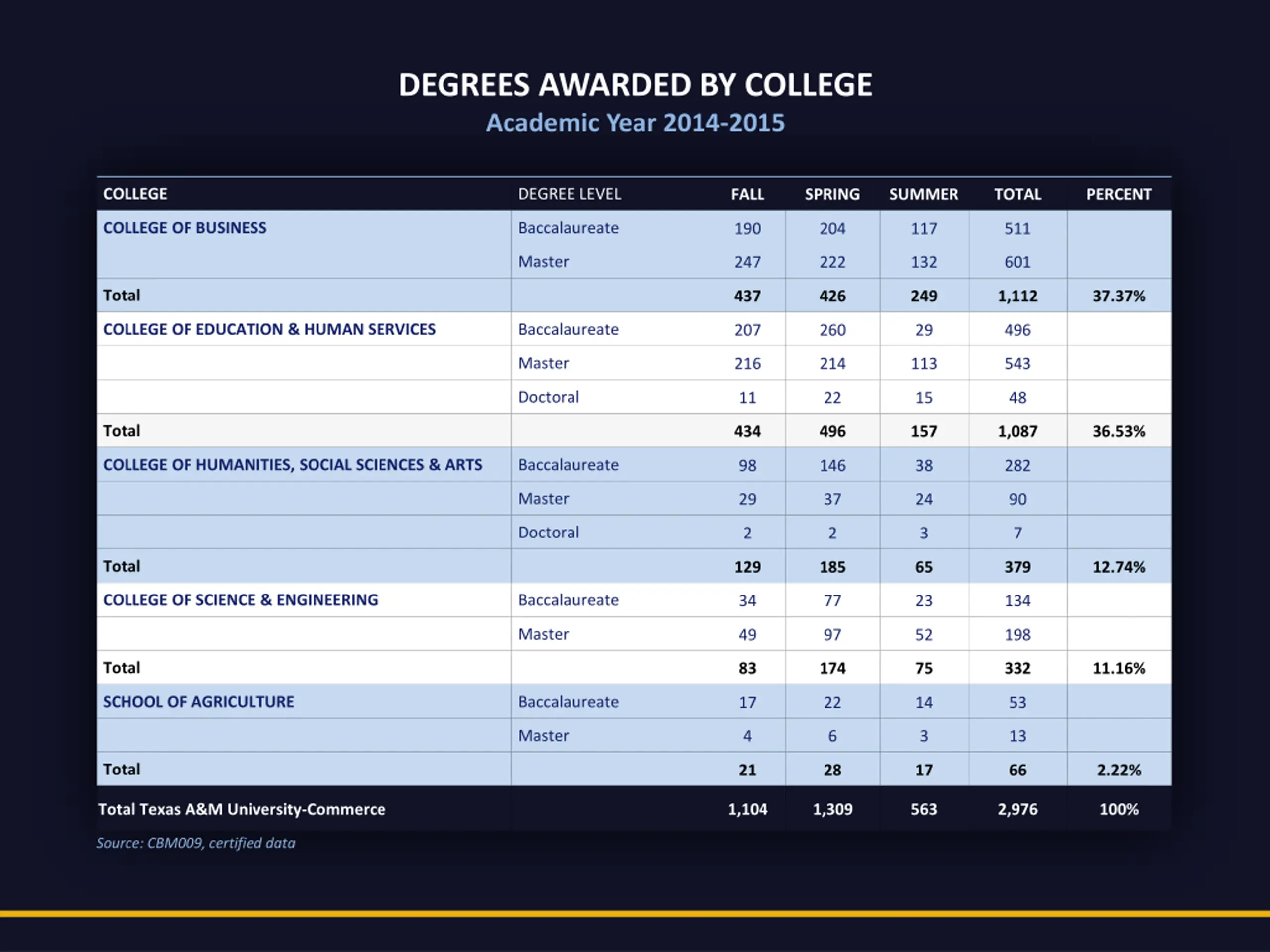Select COLLEGE OF SCIENCE & ENGINEERING label
Image resolution: width=1270 pixels, height=952 pixels.
point(240,600)
